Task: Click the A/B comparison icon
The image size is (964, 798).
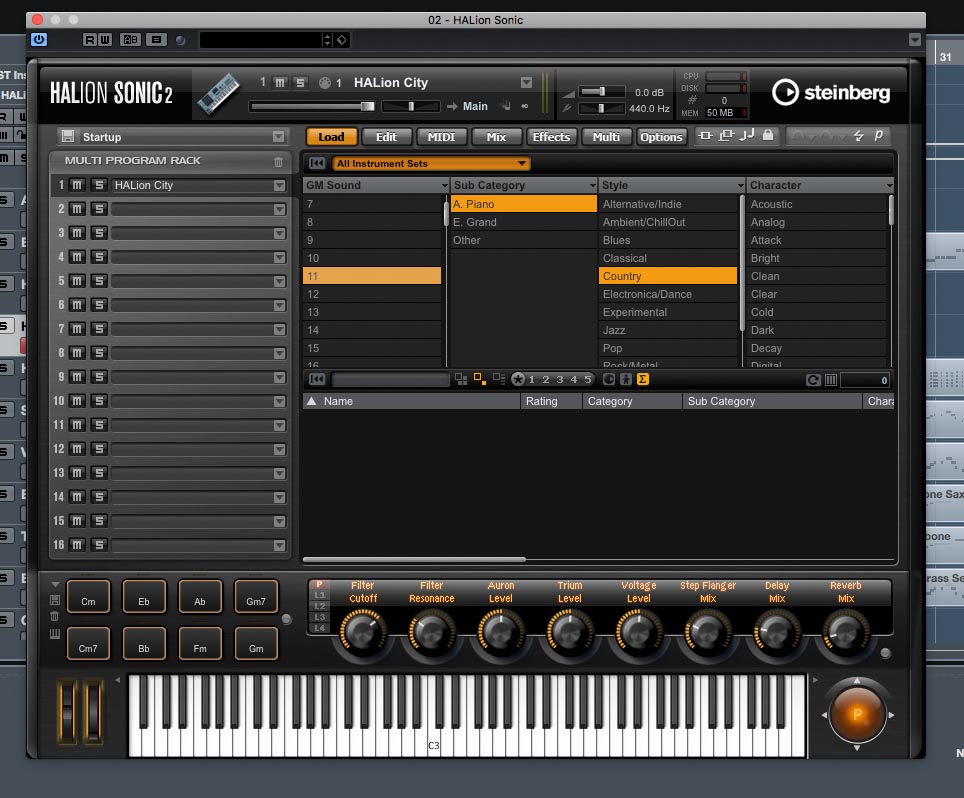Action: 130,40
